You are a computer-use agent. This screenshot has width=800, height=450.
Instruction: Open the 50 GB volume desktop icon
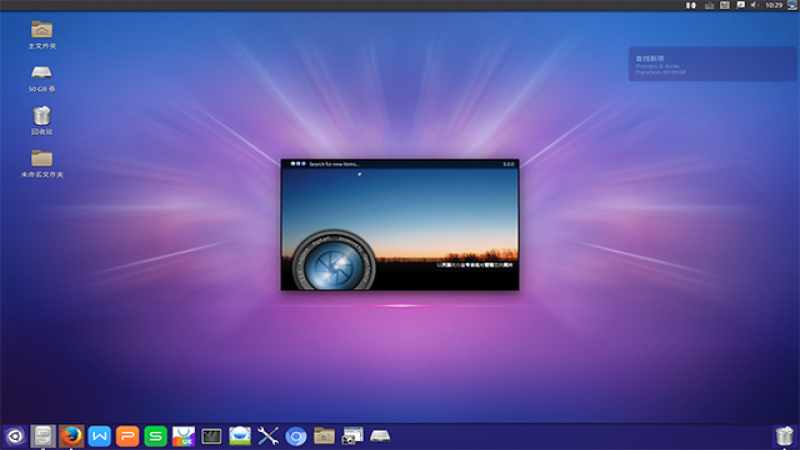pos(41,78)
